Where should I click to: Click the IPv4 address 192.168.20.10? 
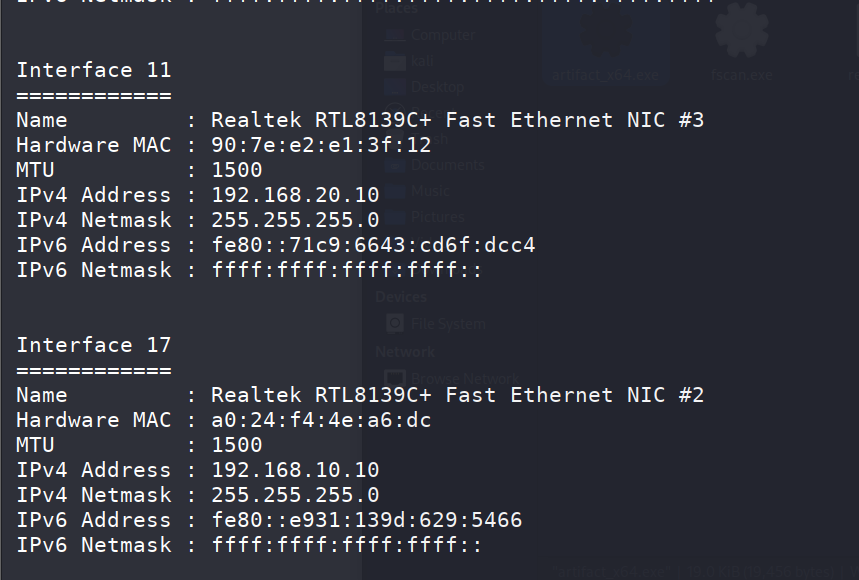pos(295,195)
